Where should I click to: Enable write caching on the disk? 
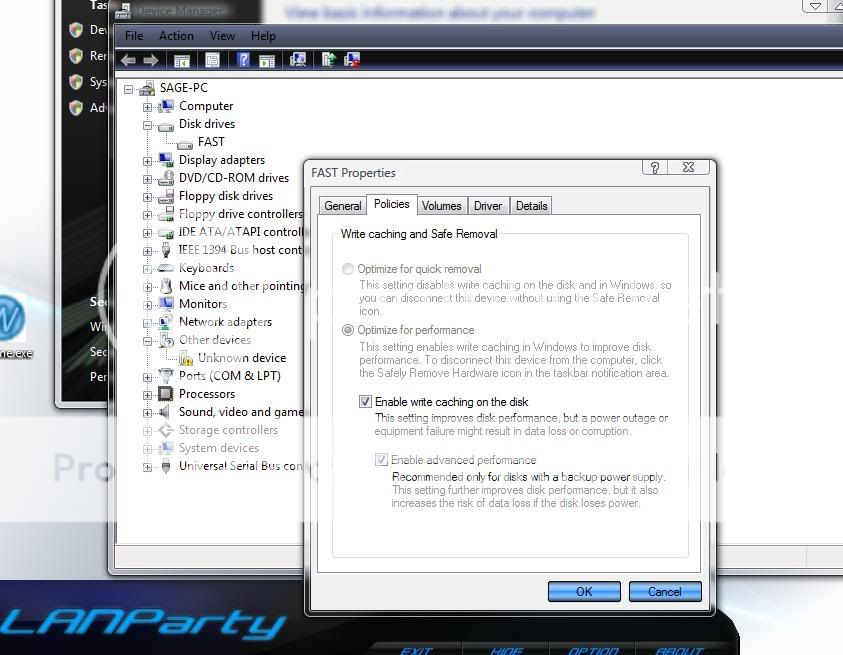coord(366,401)
